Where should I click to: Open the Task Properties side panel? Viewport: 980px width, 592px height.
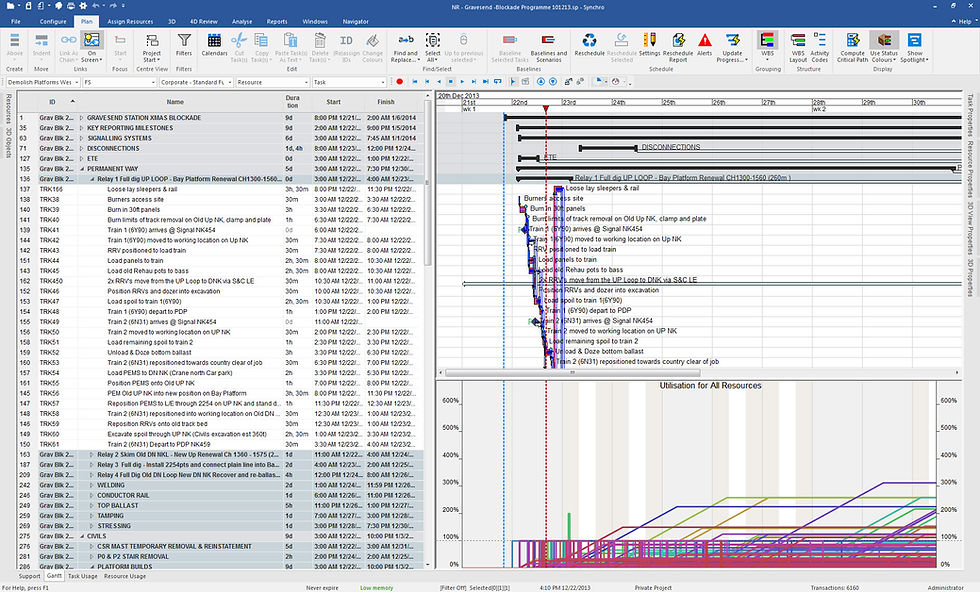(970, 116)
